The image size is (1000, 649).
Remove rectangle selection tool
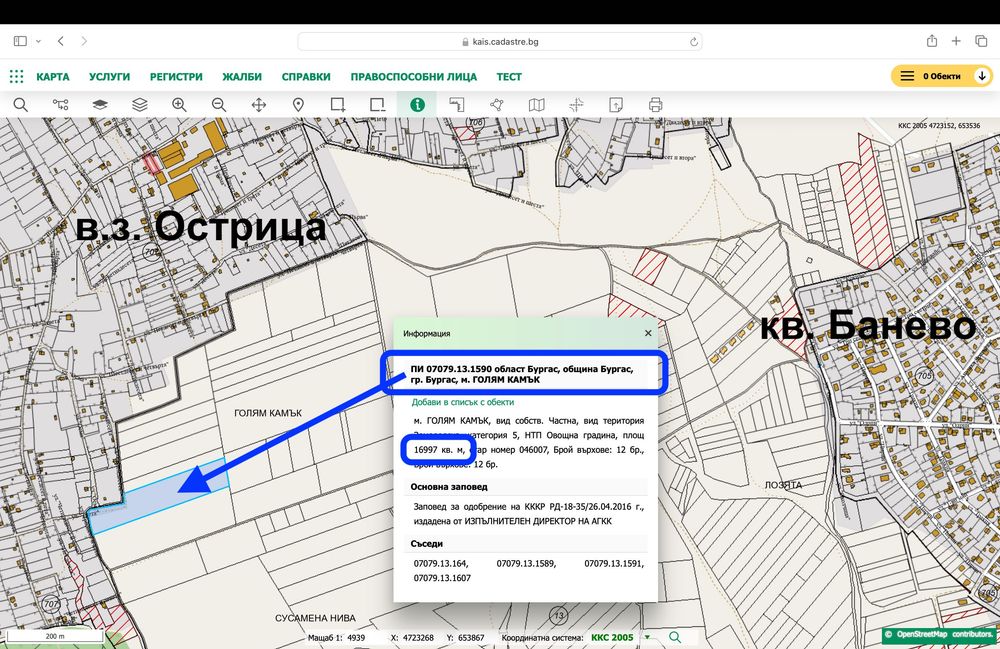tap(378, 105)
